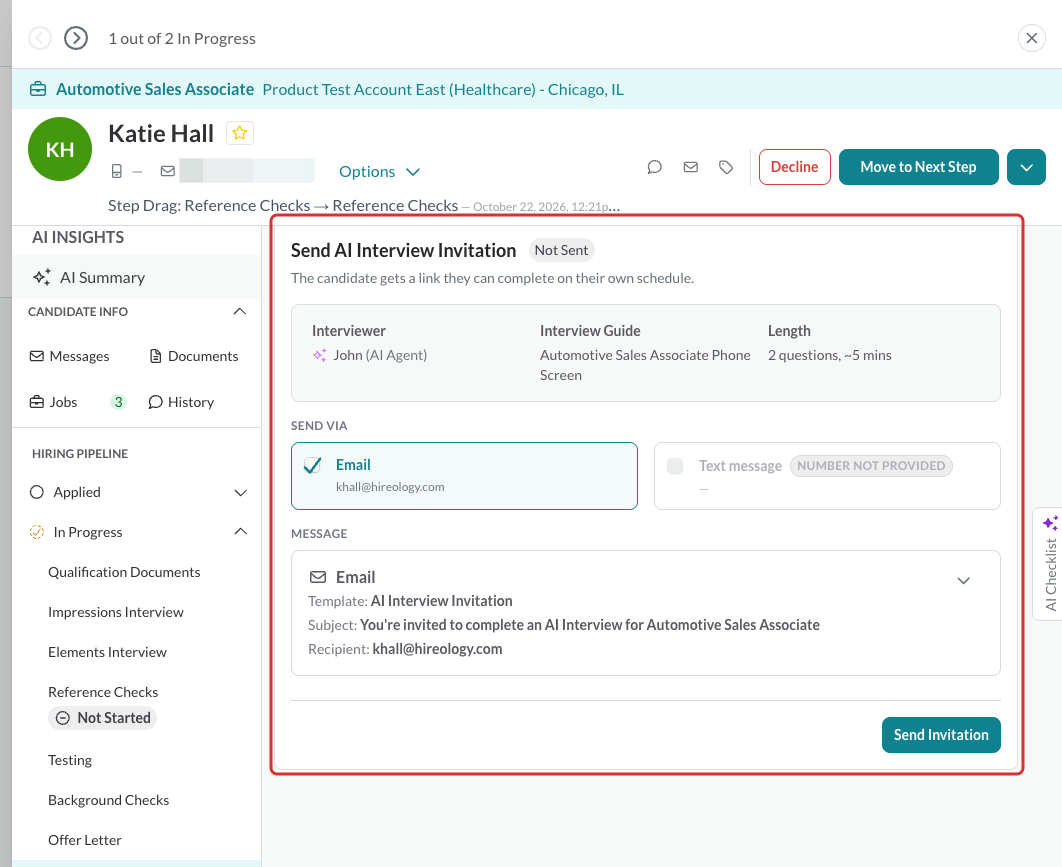Select Testing step
The image size is (1062, 867).
click(x=70, y=760)
